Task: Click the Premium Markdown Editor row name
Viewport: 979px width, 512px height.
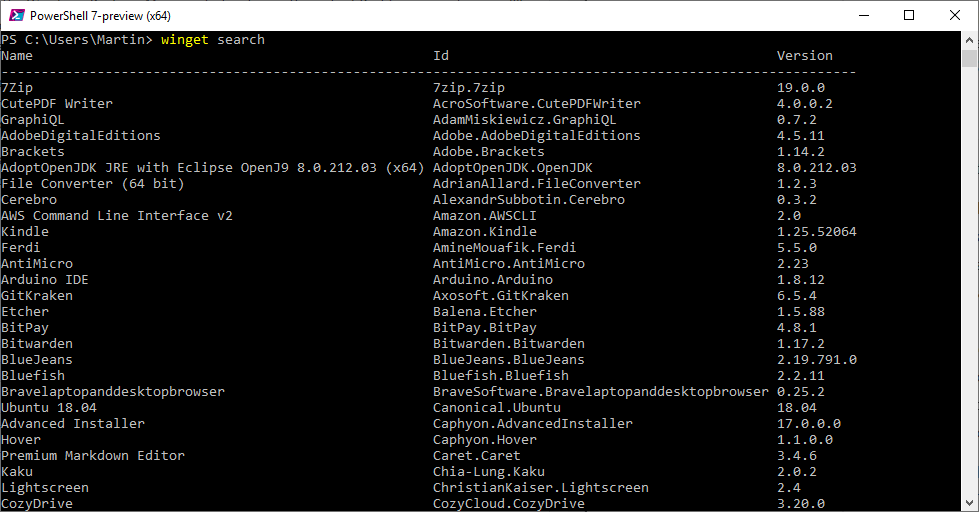Action: 93,456
